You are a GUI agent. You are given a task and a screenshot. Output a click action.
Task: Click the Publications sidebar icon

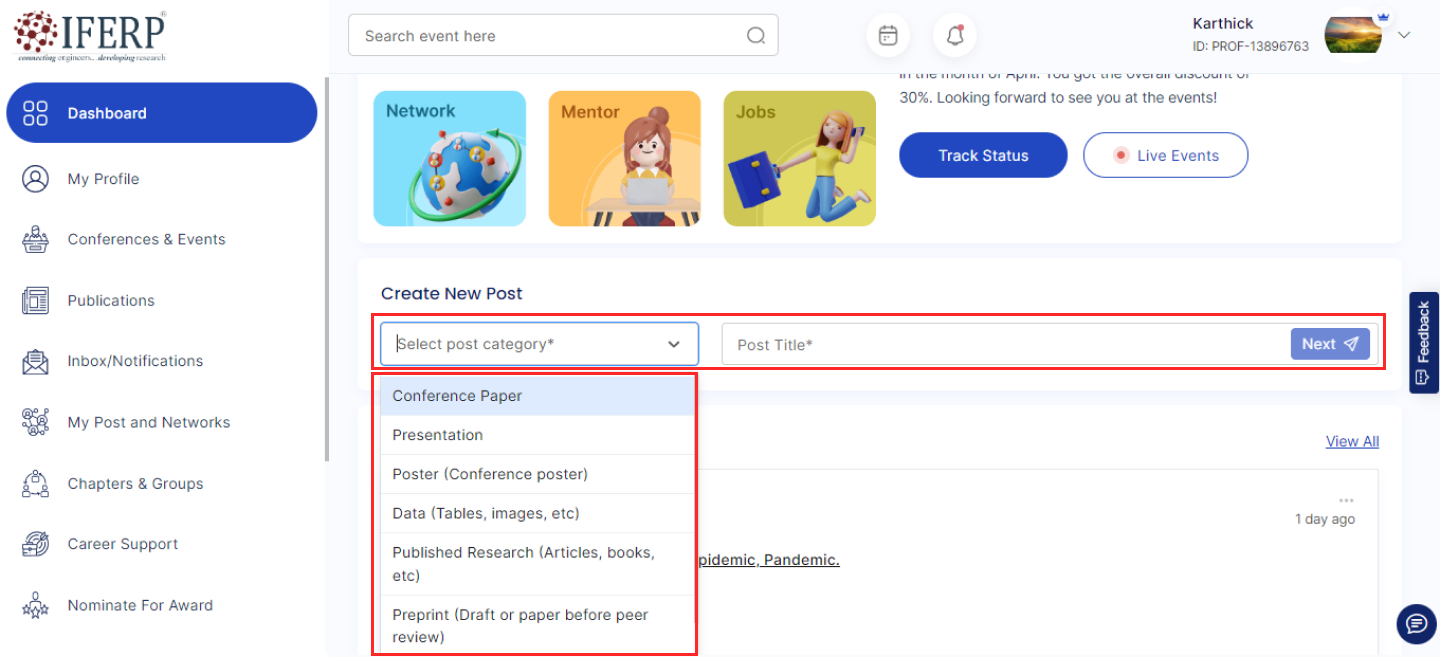(x=35, y=300)
